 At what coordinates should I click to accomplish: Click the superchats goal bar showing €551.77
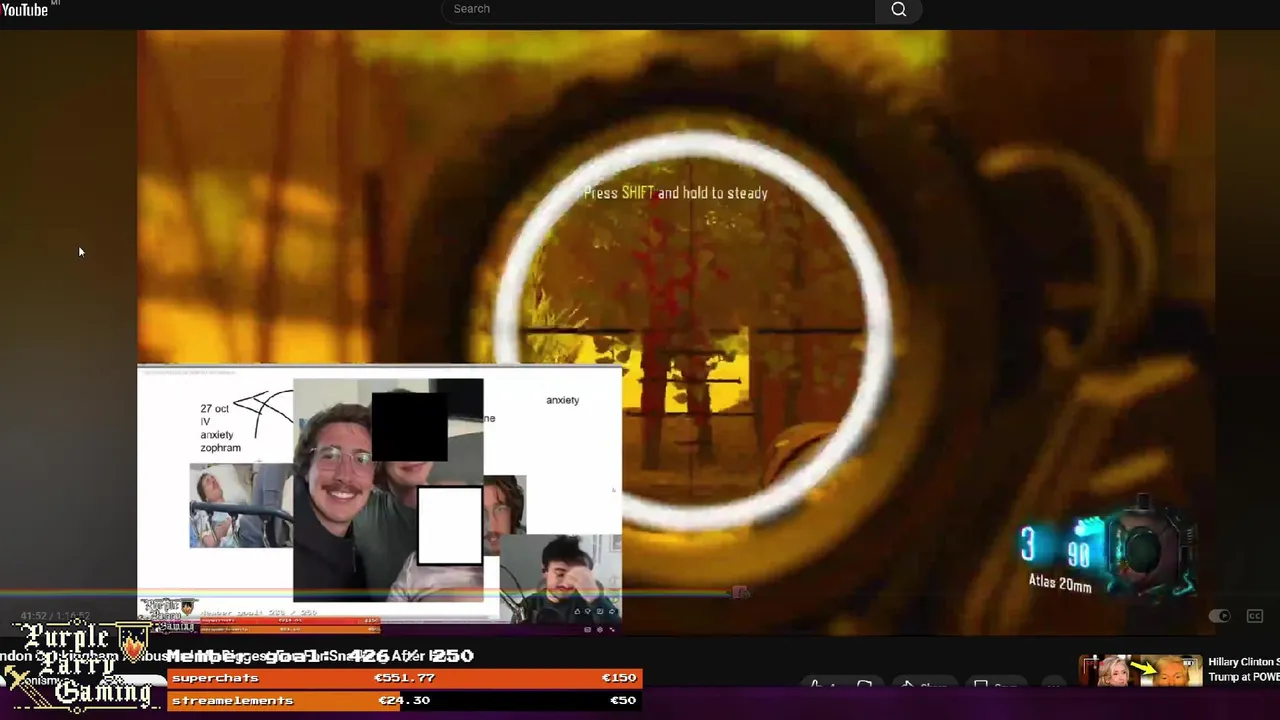click(403, 678)
